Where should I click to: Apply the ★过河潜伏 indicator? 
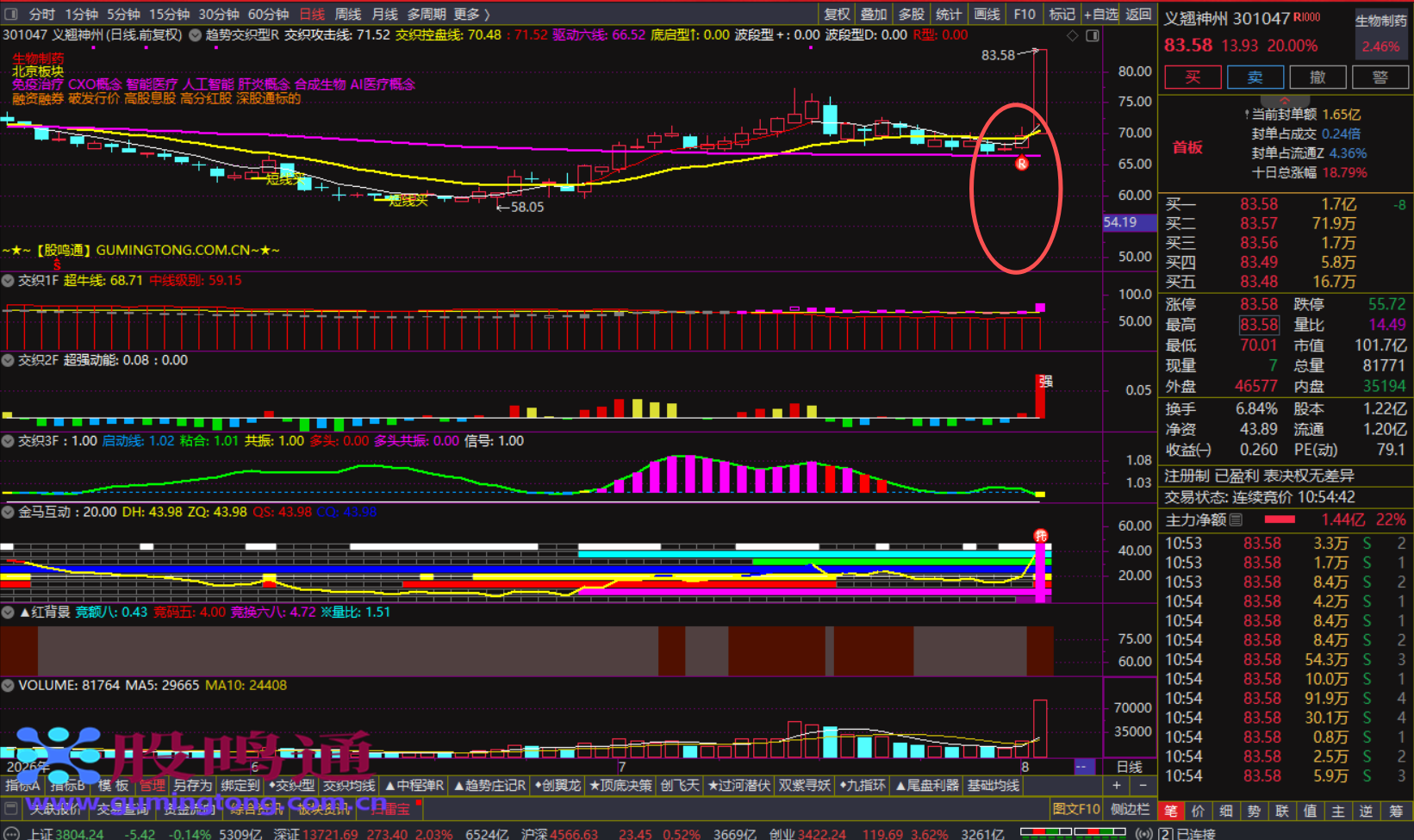(x=738, y=786)
